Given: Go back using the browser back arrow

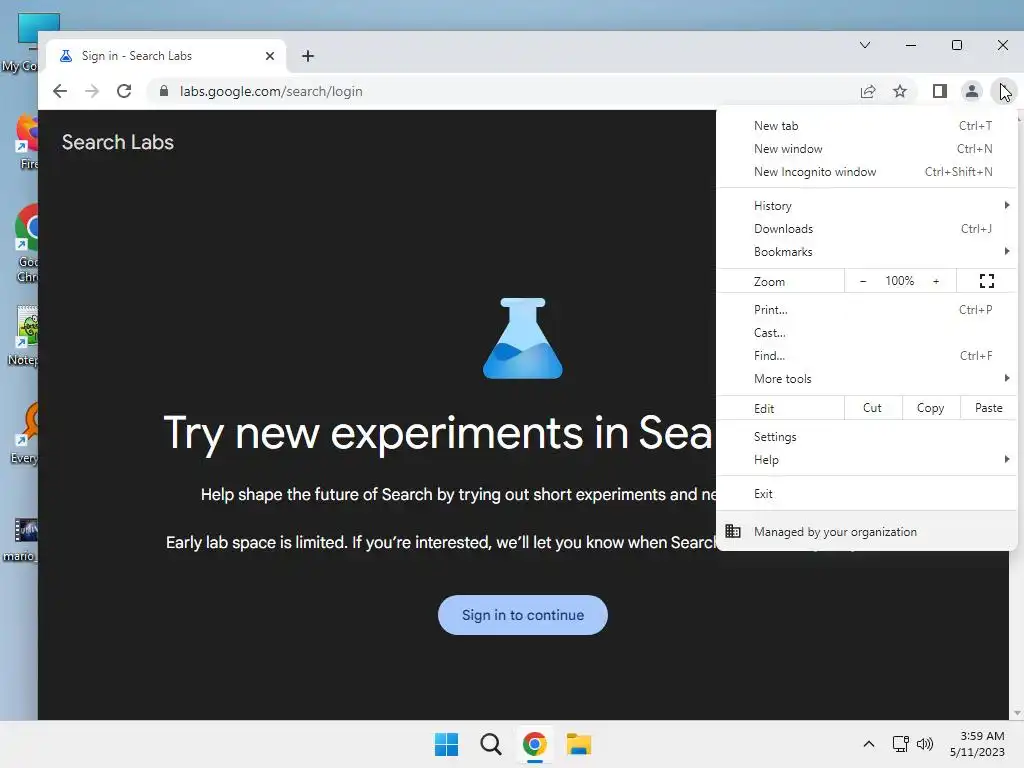Looking at the screenshot, I should coord(60,91).
